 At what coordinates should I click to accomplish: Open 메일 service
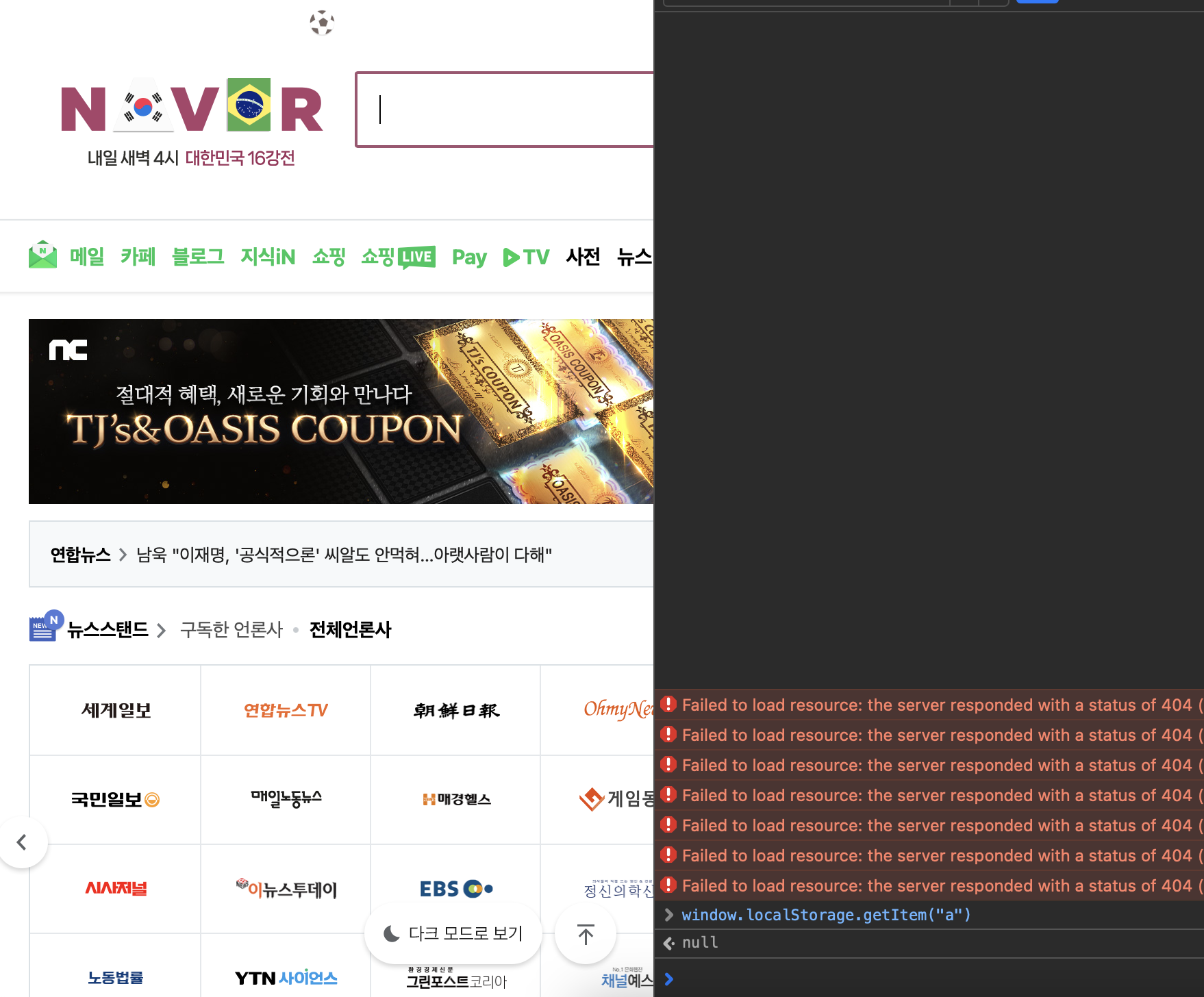click(x=87, y=257)
